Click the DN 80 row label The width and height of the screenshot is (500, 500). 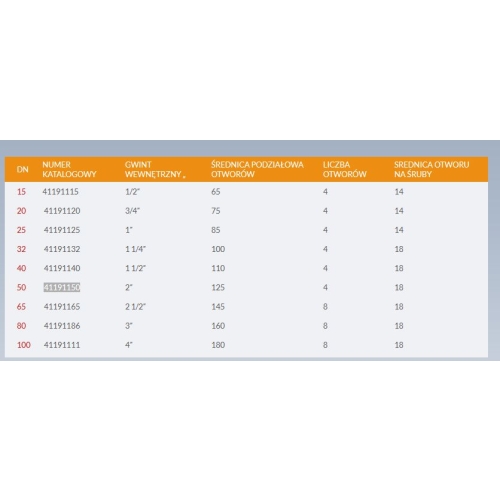(21, 326)
